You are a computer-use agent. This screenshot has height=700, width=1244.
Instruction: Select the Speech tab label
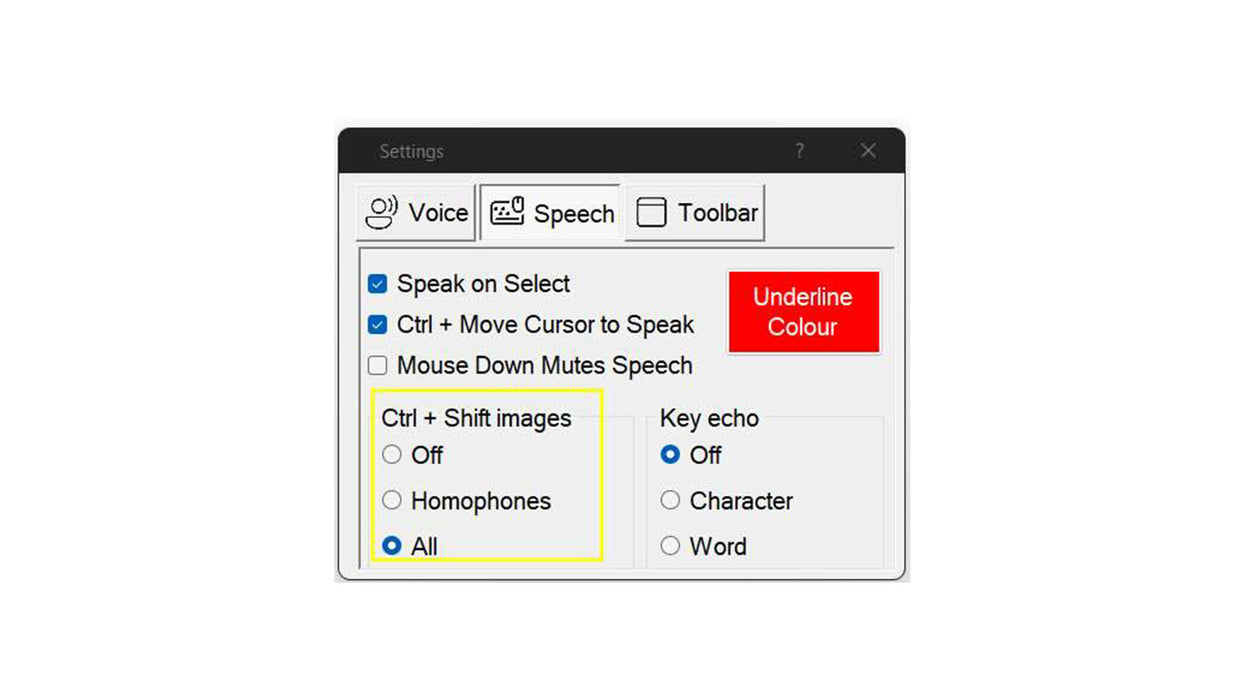(574, 213)
